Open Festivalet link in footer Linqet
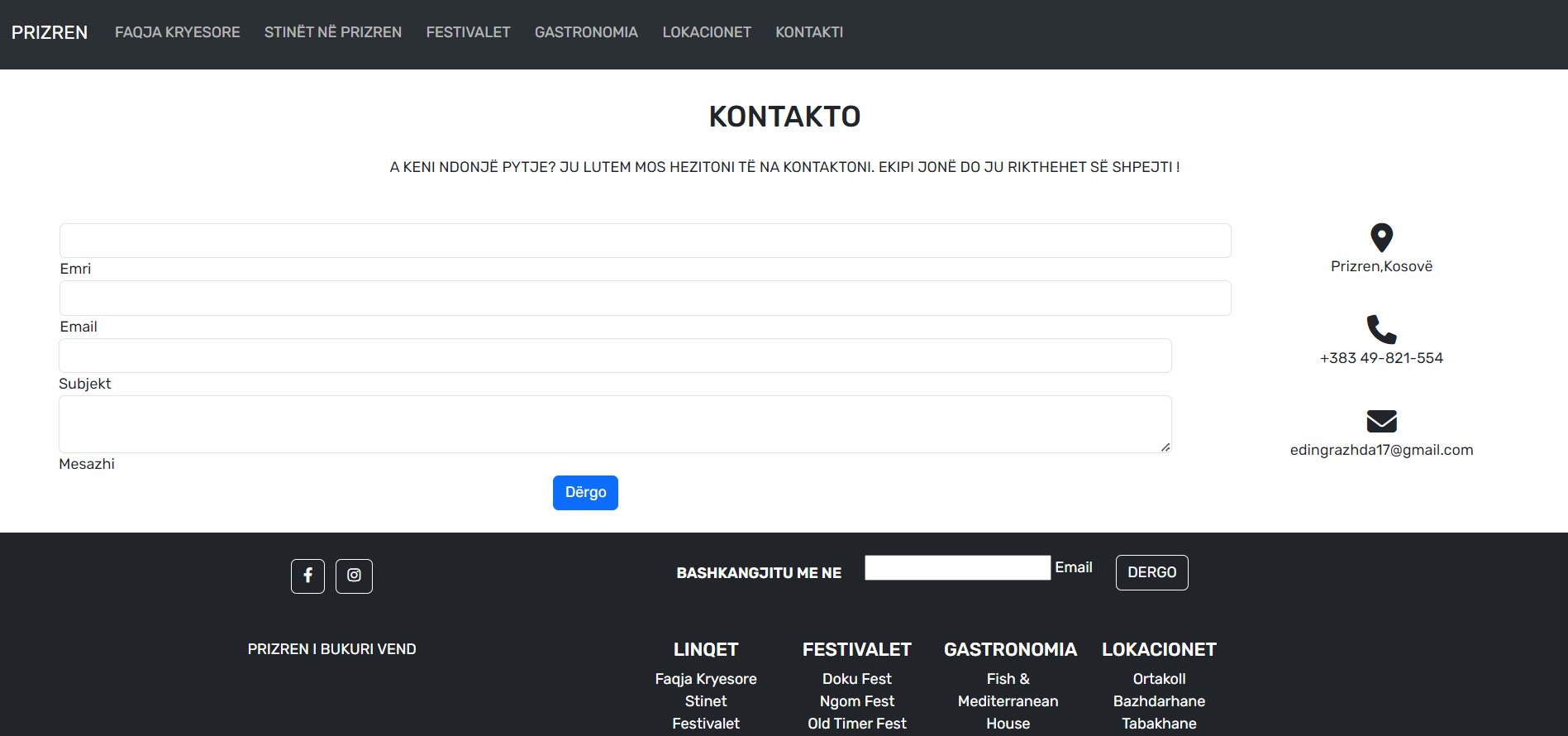 (706, 724)
